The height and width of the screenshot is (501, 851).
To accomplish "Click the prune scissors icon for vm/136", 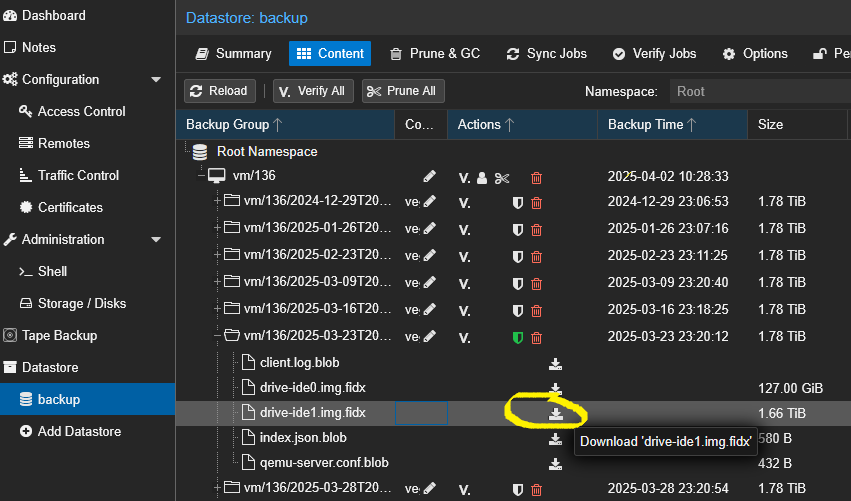I will 502,178.
